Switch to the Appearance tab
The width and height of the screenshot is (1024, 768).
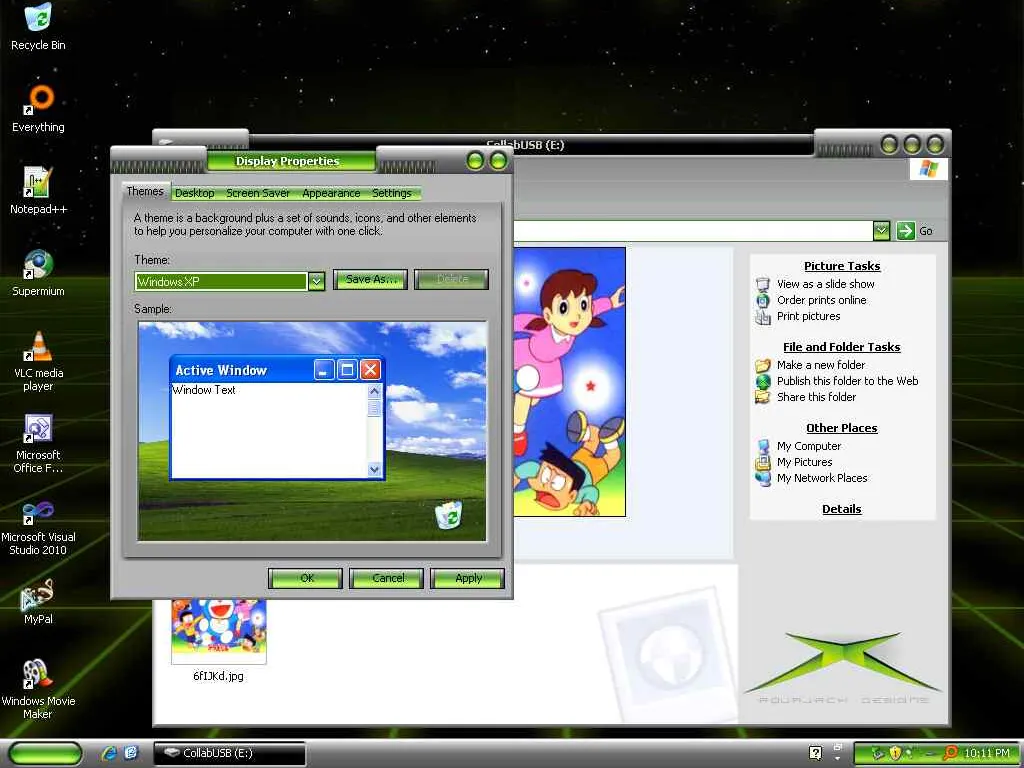(331, 193)
